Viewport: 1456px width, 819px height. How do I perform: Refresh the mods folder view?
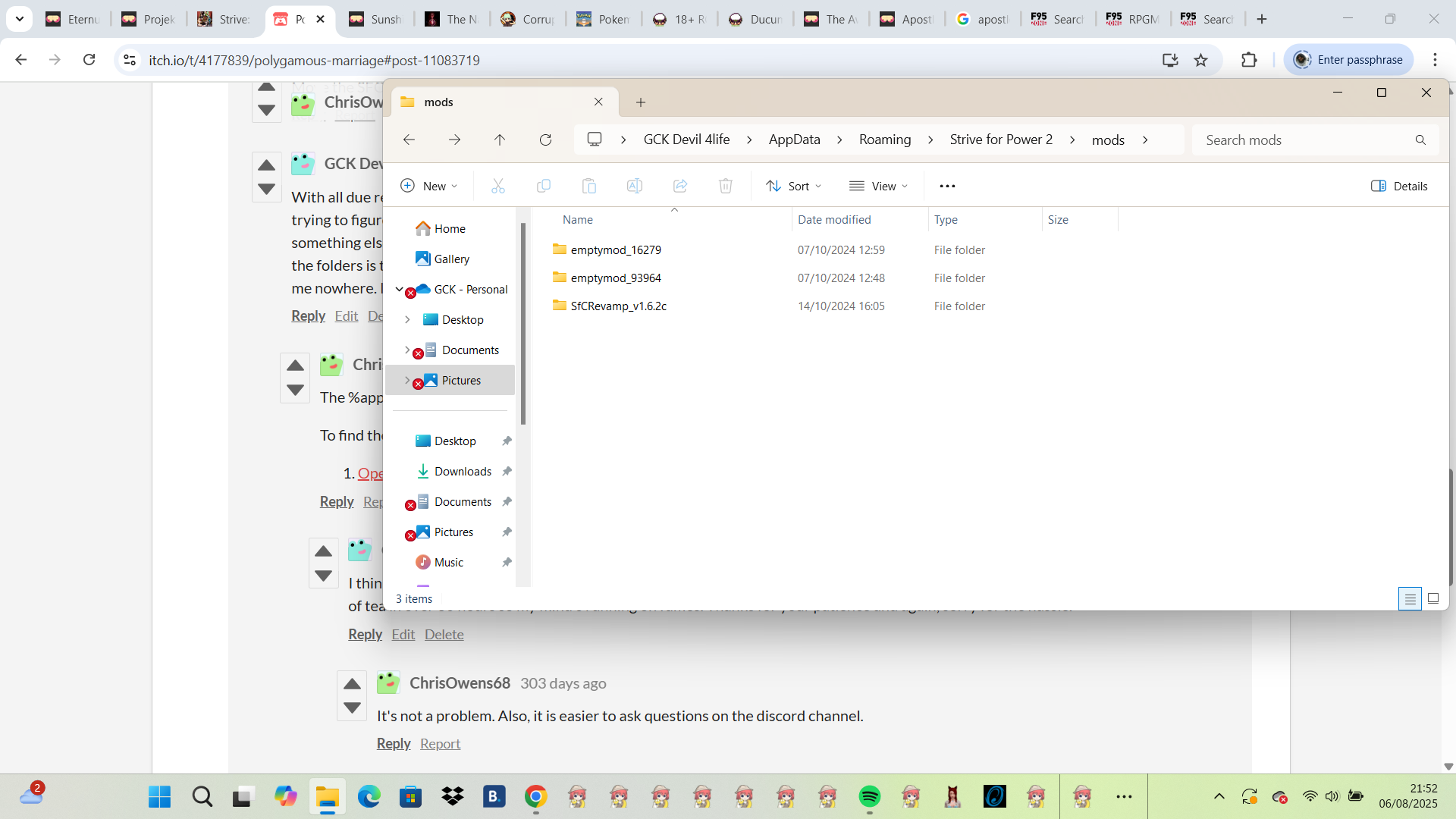click(545, 140)
